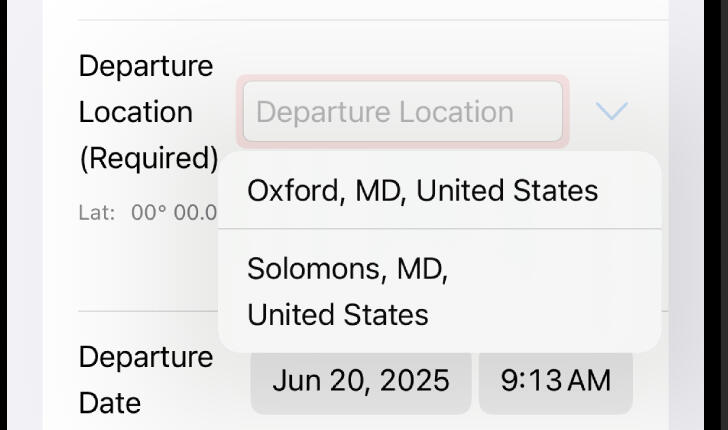Toggle the location suggestions dropdown arrow

611,111
